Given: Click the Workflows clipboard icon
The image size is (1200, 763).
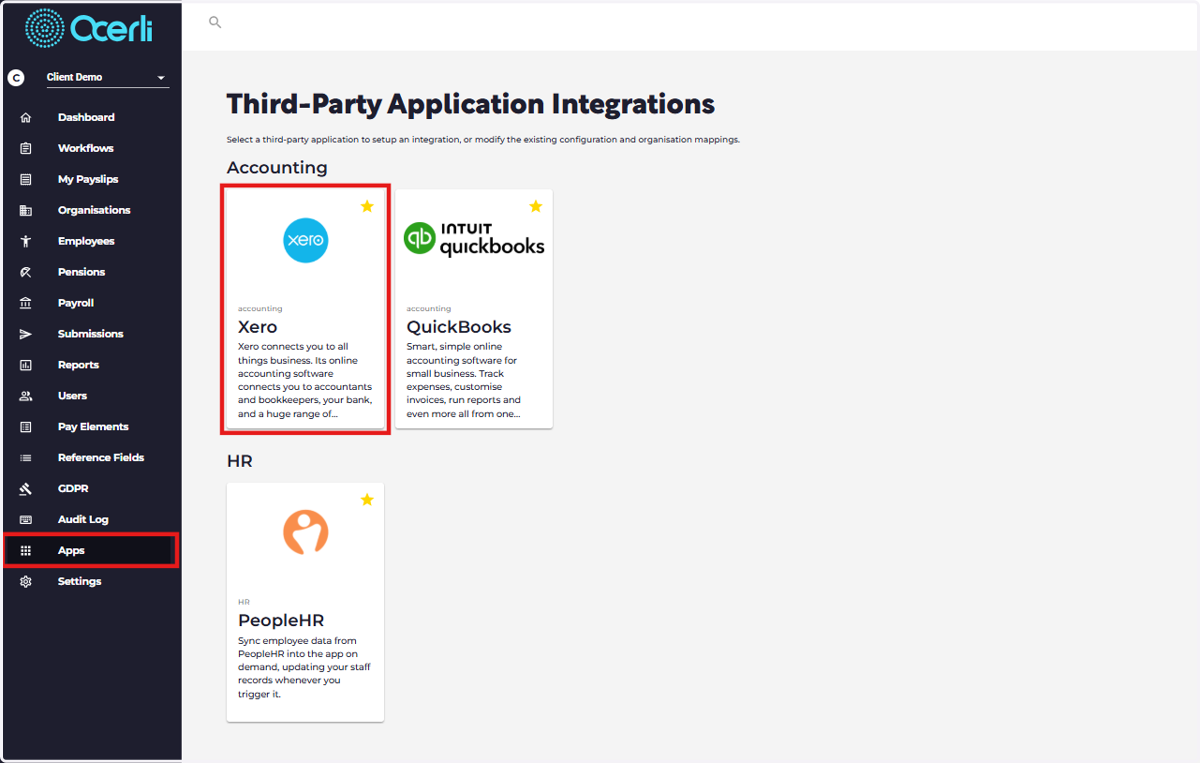Looking at the screenshot, I should pos(26,148).
